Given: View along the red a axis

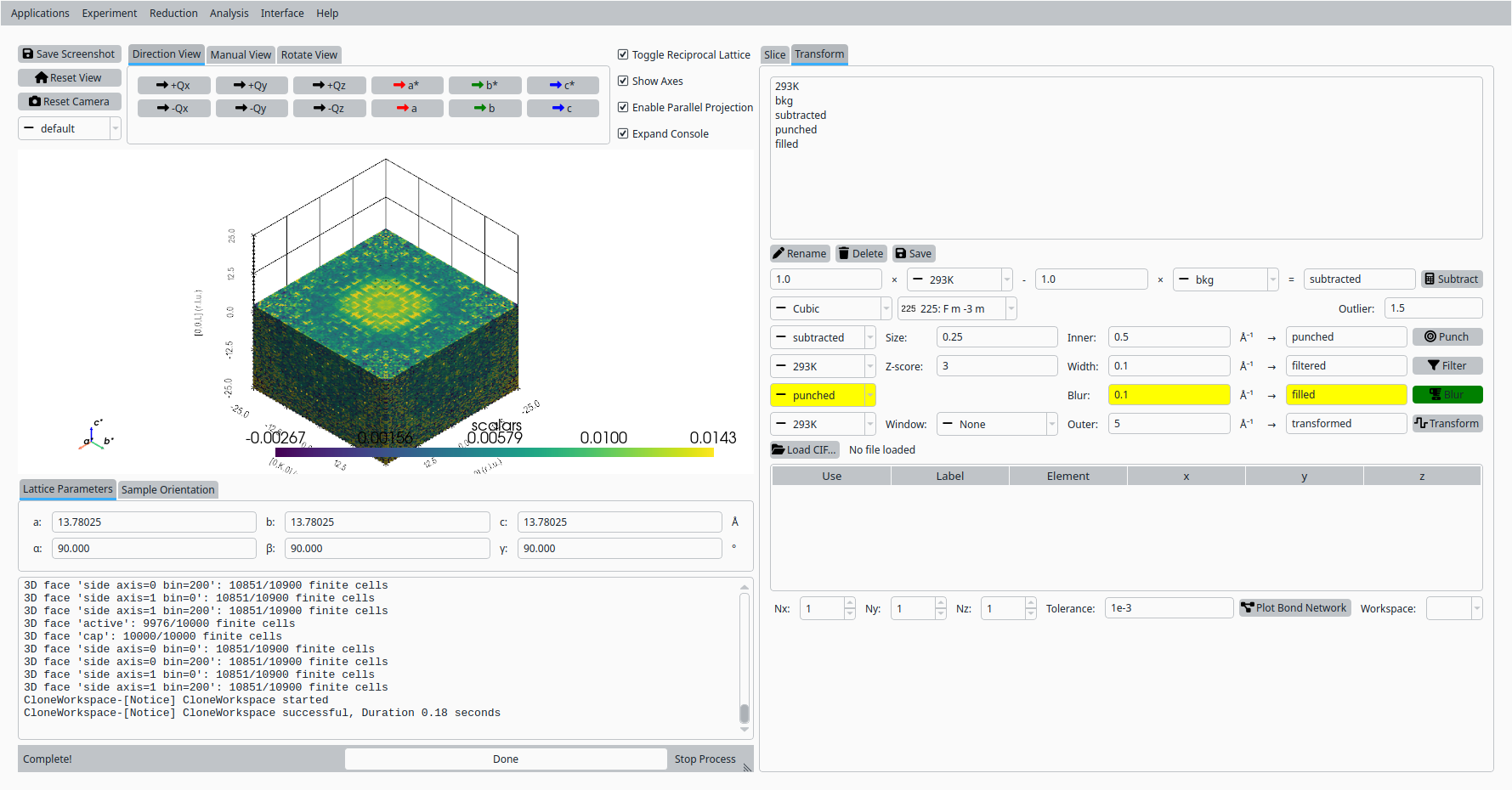Looking at the screenshot, I should point(407,108).
